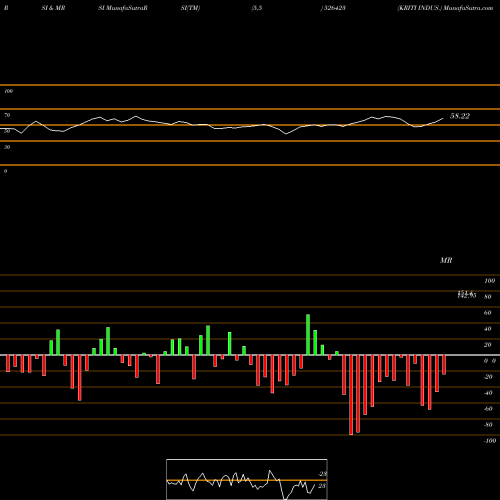Click the MR axis label -40
500x500 pixels.
coord(488,393)
